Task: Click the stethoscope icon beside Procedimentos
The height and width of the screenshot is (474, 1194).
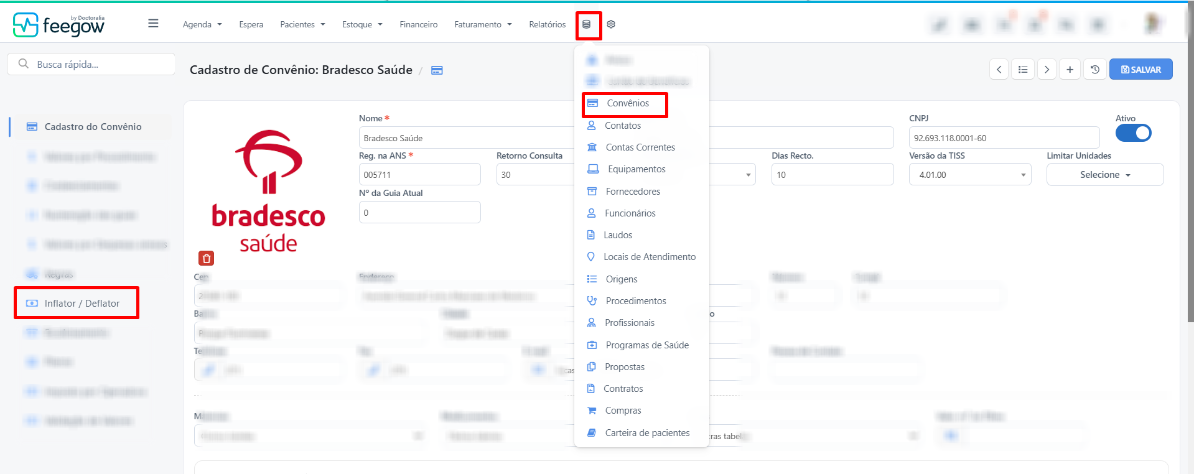Action: coord(591,301)
